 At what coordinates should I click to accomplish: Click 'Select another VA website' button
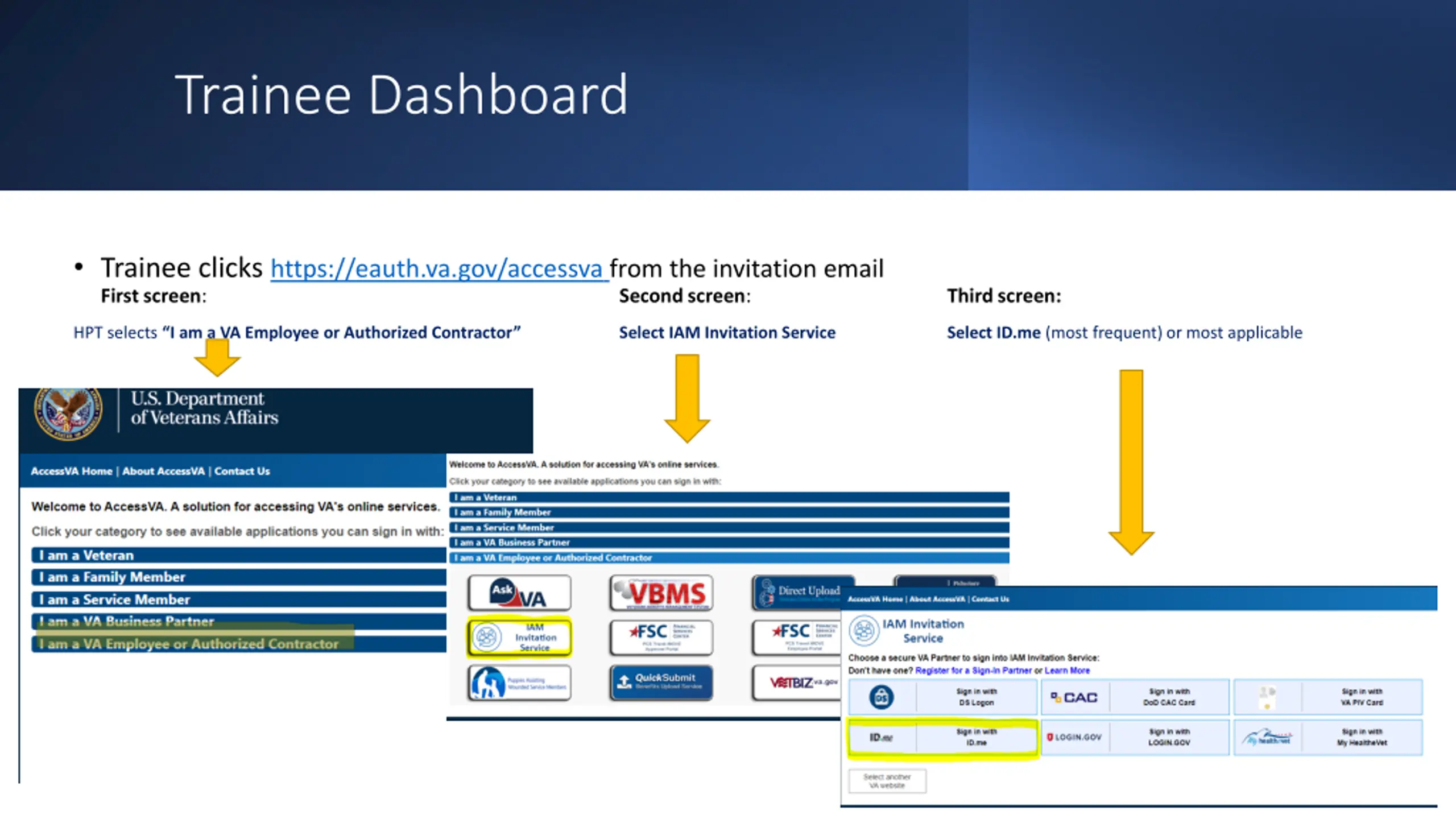(887, 781)
